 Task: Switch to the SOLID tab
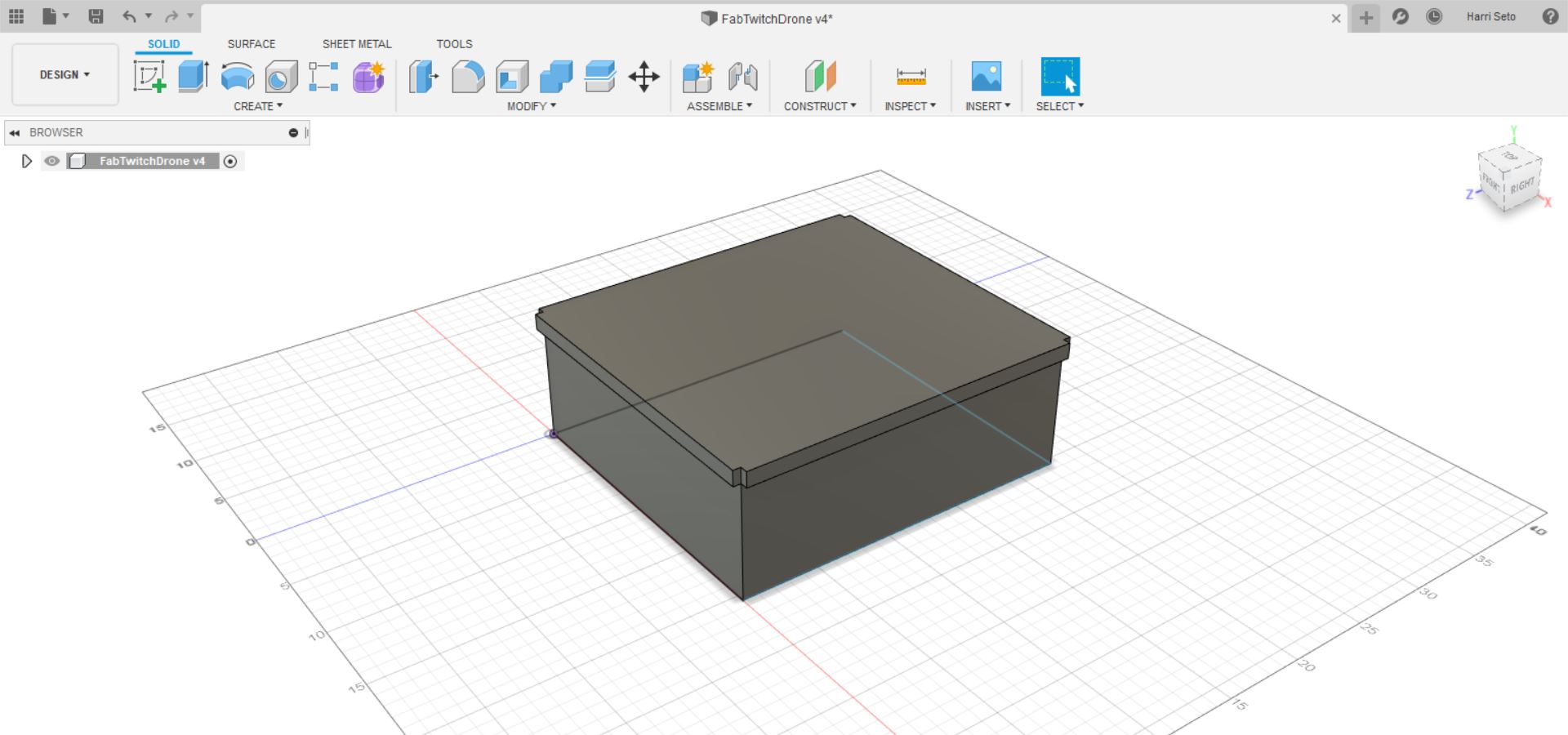pyautogui.click(x=163, y=44)
